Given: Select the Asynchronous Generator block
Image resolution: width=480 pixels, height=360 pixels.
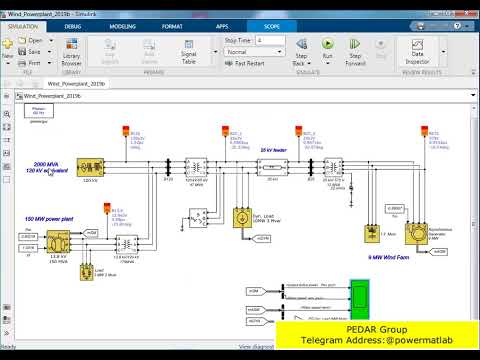Looking at the screenshot, I should click(416, 234).
